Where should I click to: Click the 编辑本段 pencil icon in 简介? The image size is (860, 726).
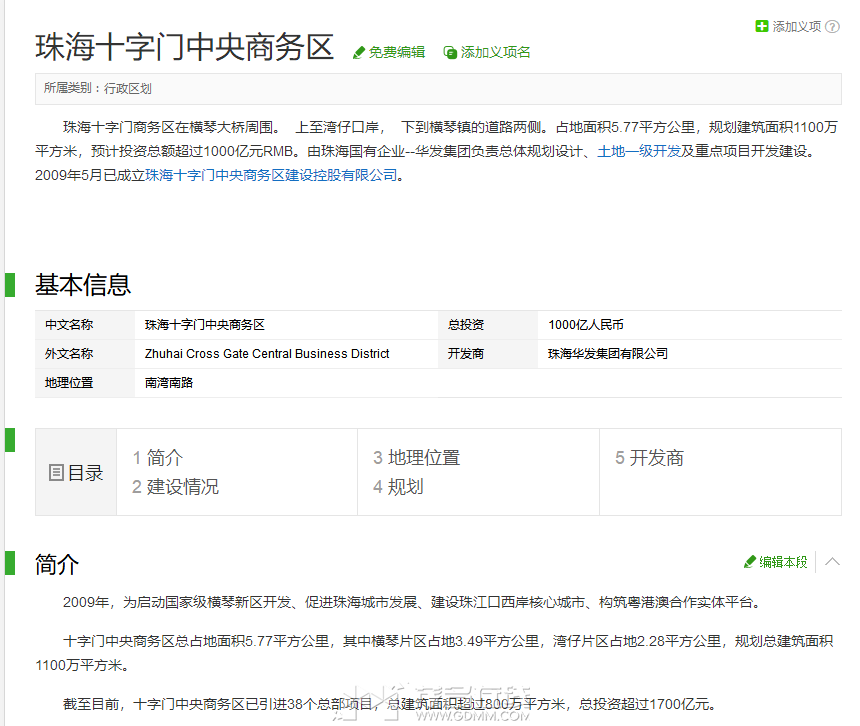(750, 562)
